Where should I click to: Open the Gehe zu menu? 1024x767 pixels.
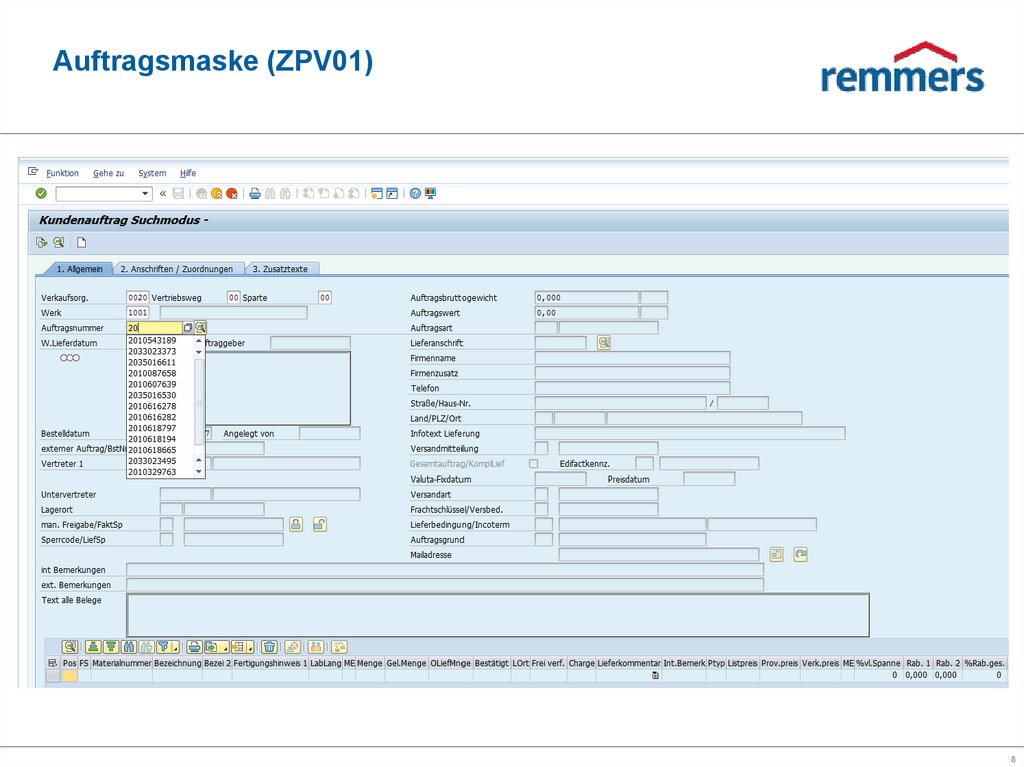pos(108,173)
